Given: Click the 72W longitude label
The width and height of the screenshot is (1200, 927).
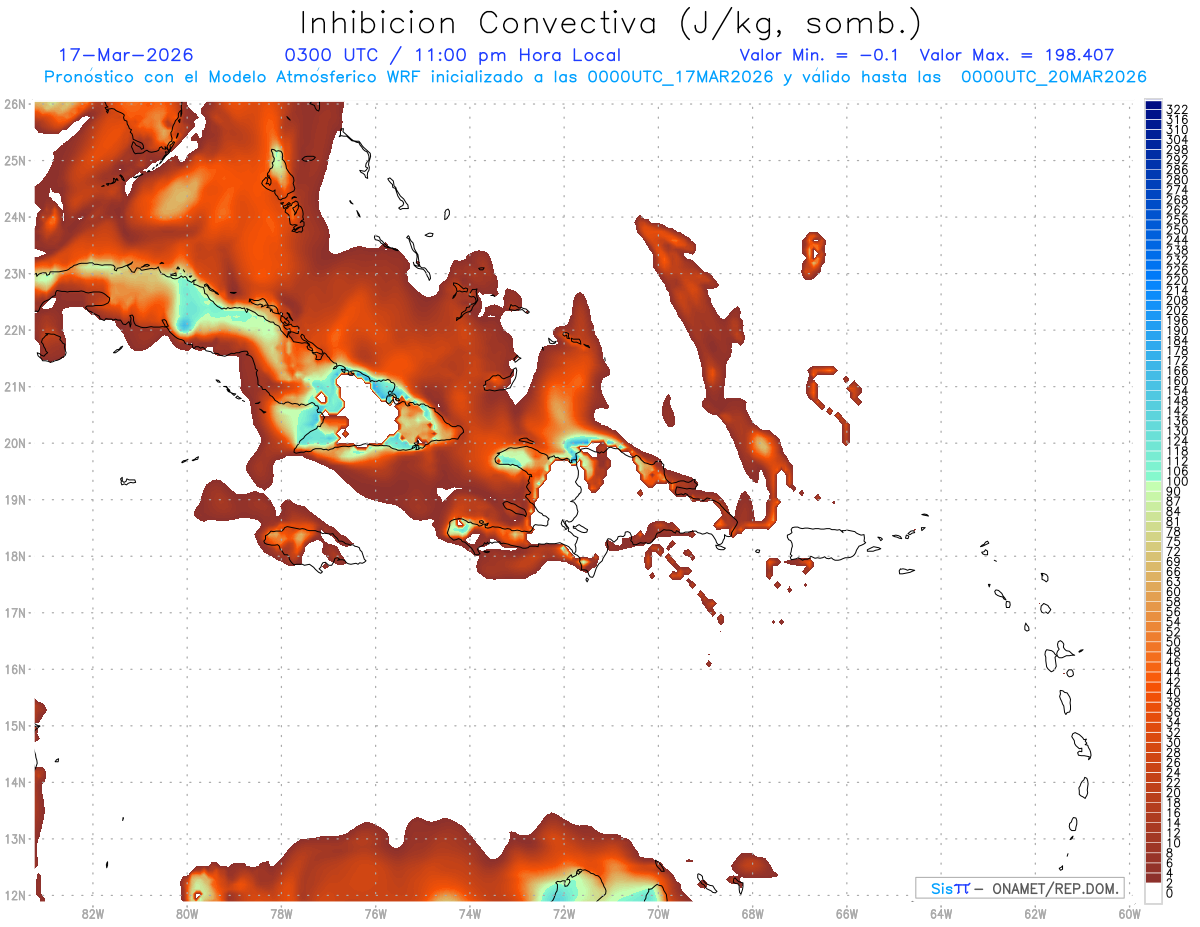Looking at the screenshot, I should [564, 913].
